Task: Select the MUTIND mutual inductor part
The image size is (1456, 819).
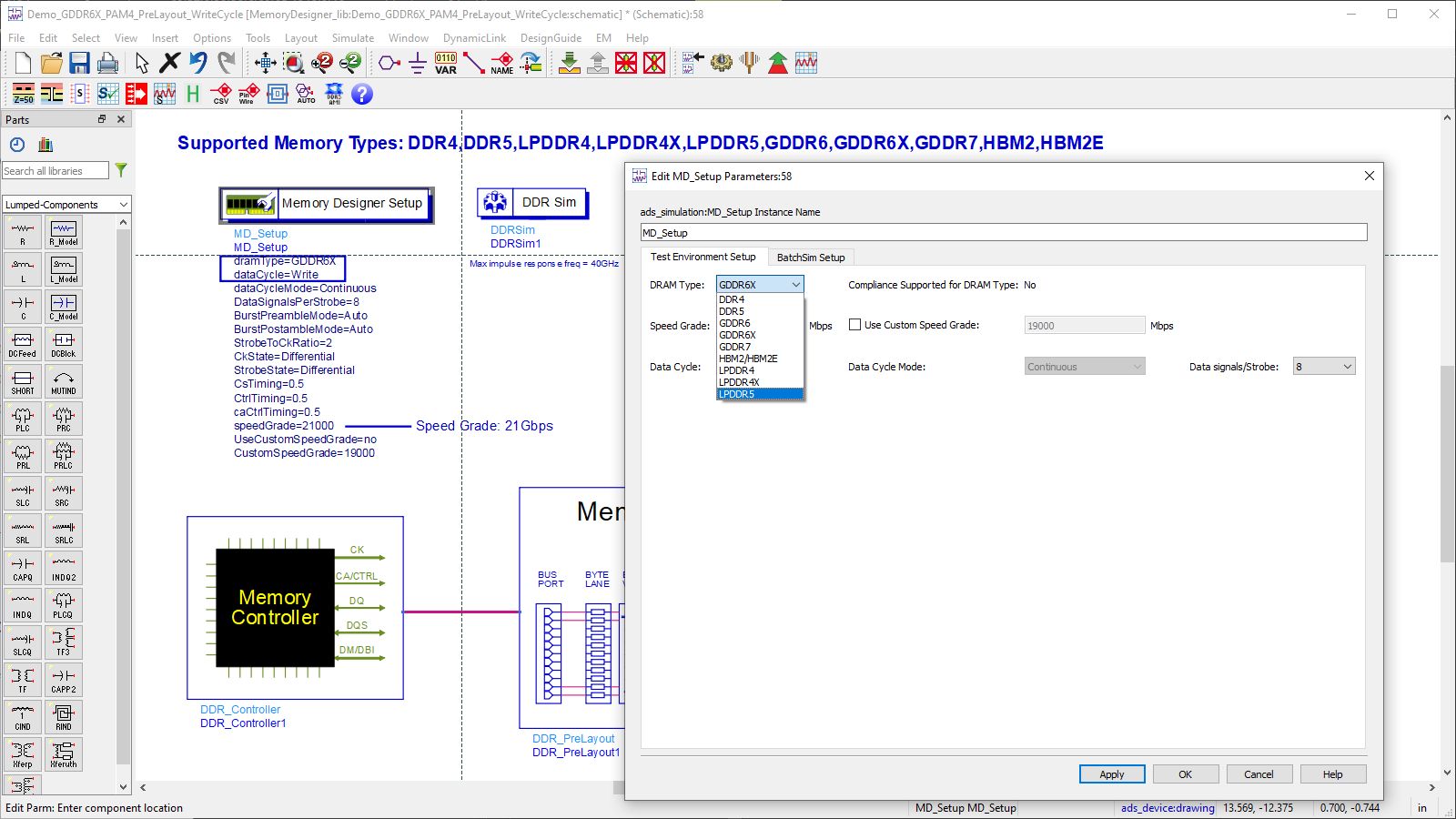Action: pyautogui.click(x=63, y=381)
